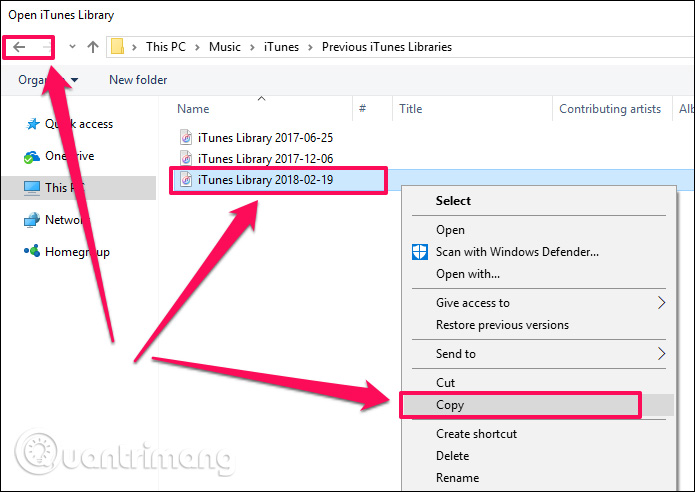This screenshot has width=695, height=492.
Task: Expand the chevron after This PC breadcrumb
Action: pos(197,47)
